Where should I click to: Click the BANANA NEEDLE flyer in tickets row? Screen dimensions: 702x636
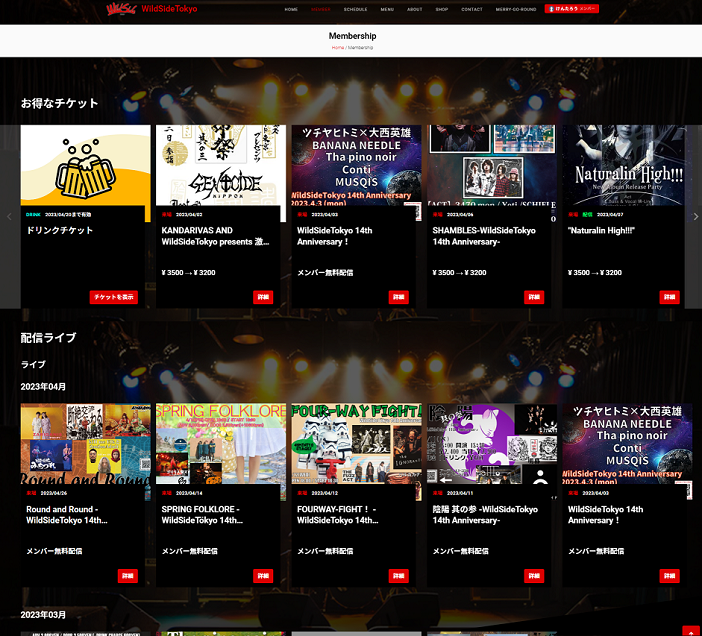[356, 165]
